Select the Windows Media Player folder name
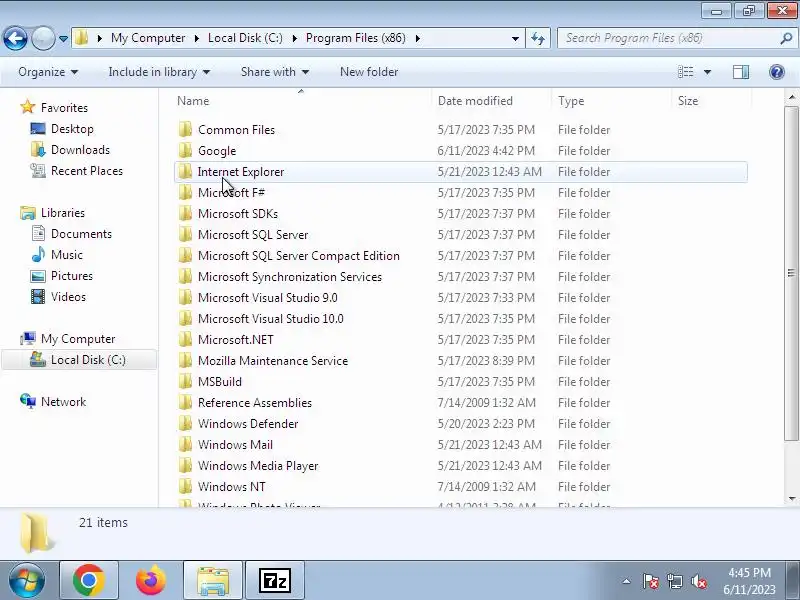The image size is (800, 600). [x=258, y=466]
